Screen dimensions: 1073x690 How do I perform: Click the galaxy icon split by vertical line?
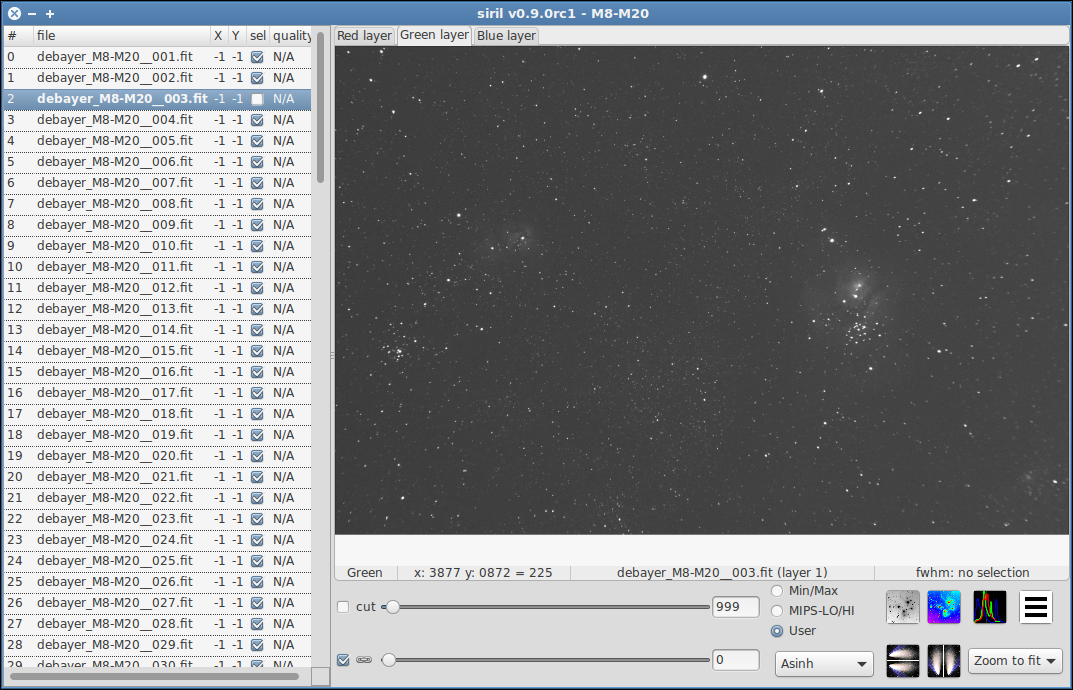[944, 661]
